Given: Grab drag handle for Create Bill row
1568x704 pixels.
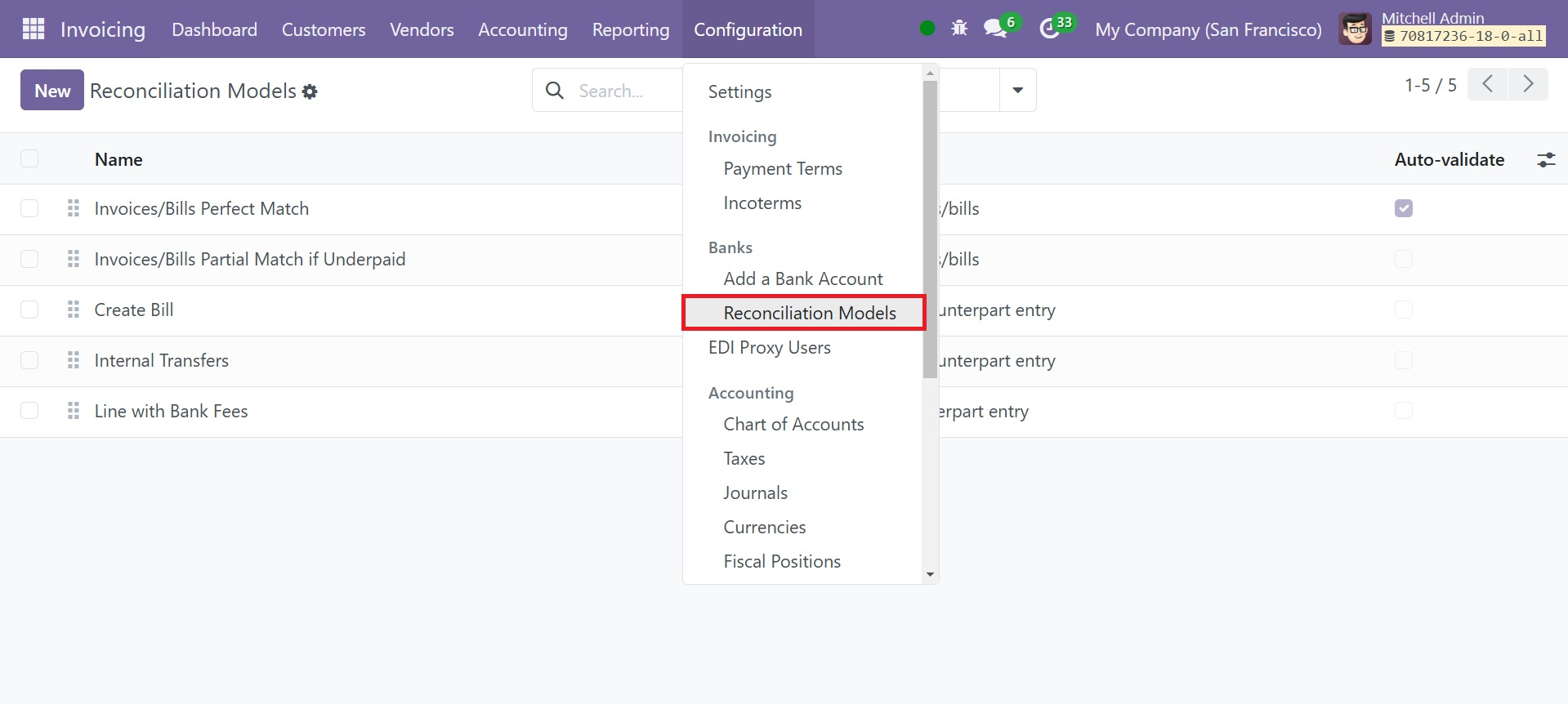Looking at the screenshot, I should tap(74, 310).
